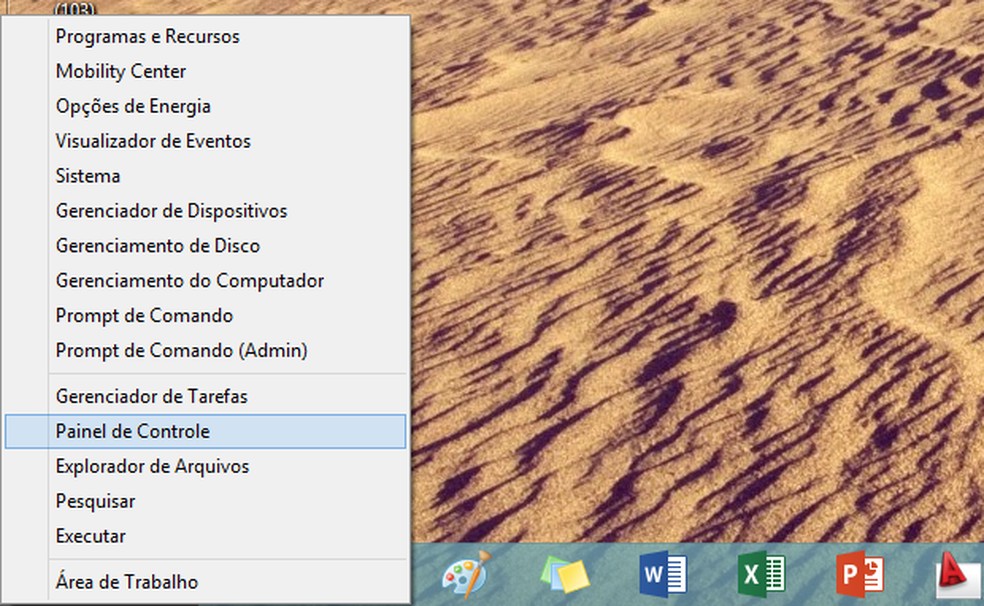
Task: Open Gerenciamento de Disco
Action: (x=205, y=245)
